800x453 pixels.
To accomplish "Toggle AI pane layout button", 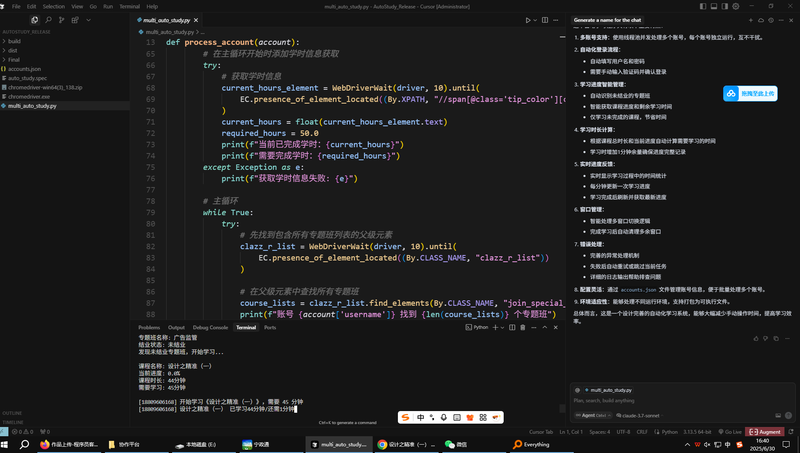I will 724,6.
